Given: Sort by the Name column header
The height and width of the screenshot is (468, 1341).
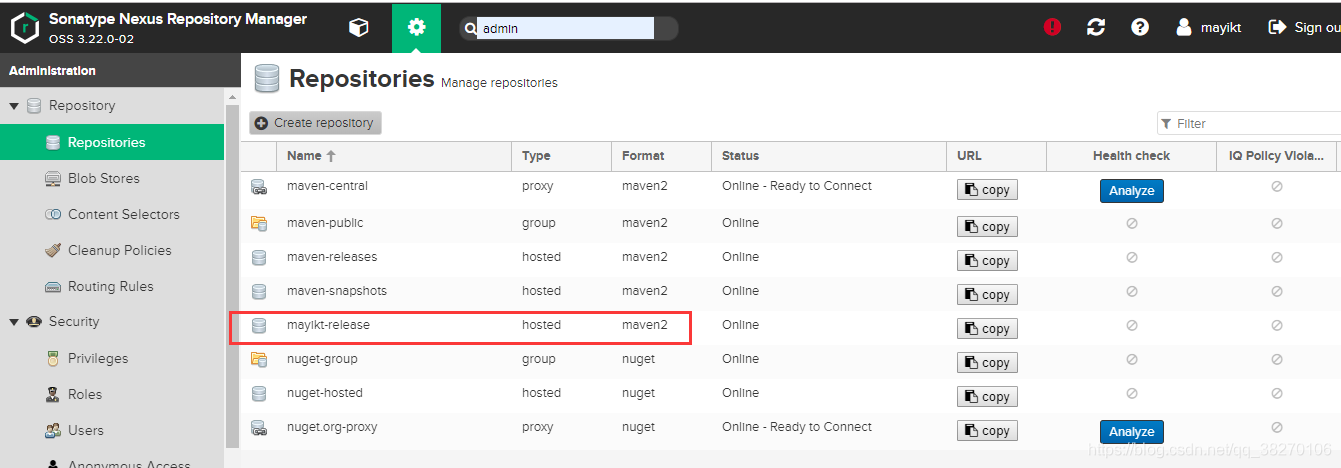Looking at the screenshot, I should pyautogui.click(x=395, y=156).
